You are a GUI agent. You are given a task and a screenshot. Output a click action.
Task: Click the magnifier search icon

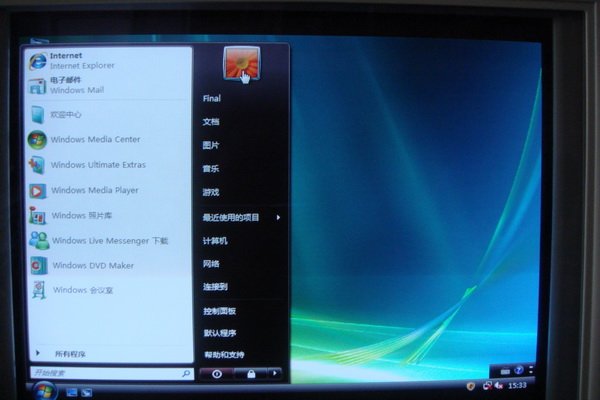(x=186, y=373)
